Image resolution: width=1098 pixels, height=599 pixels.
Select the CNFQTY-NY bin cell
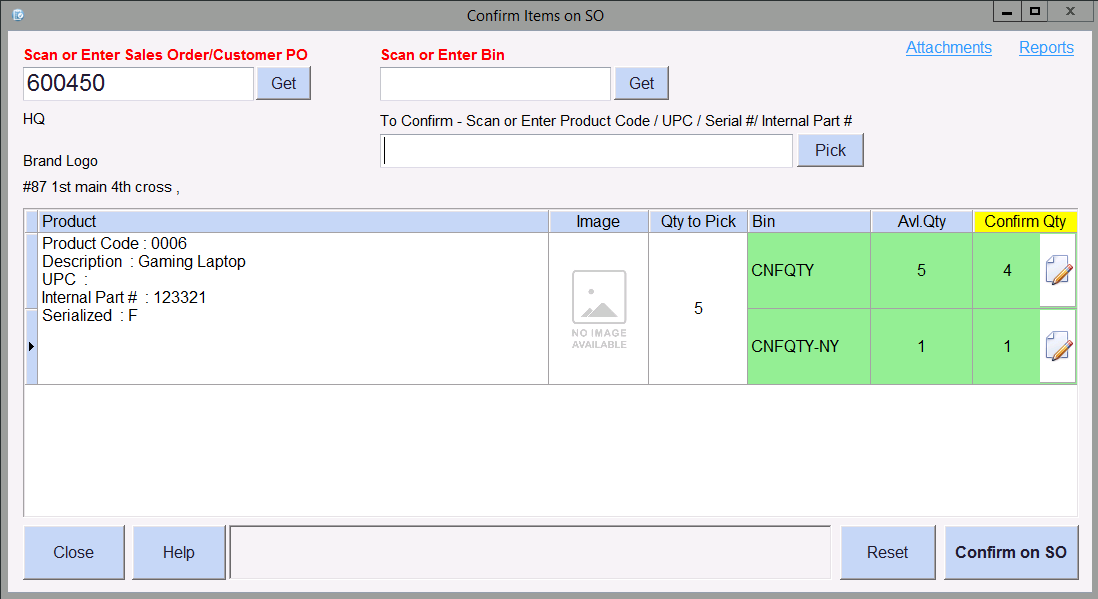(x=808, y=347)
